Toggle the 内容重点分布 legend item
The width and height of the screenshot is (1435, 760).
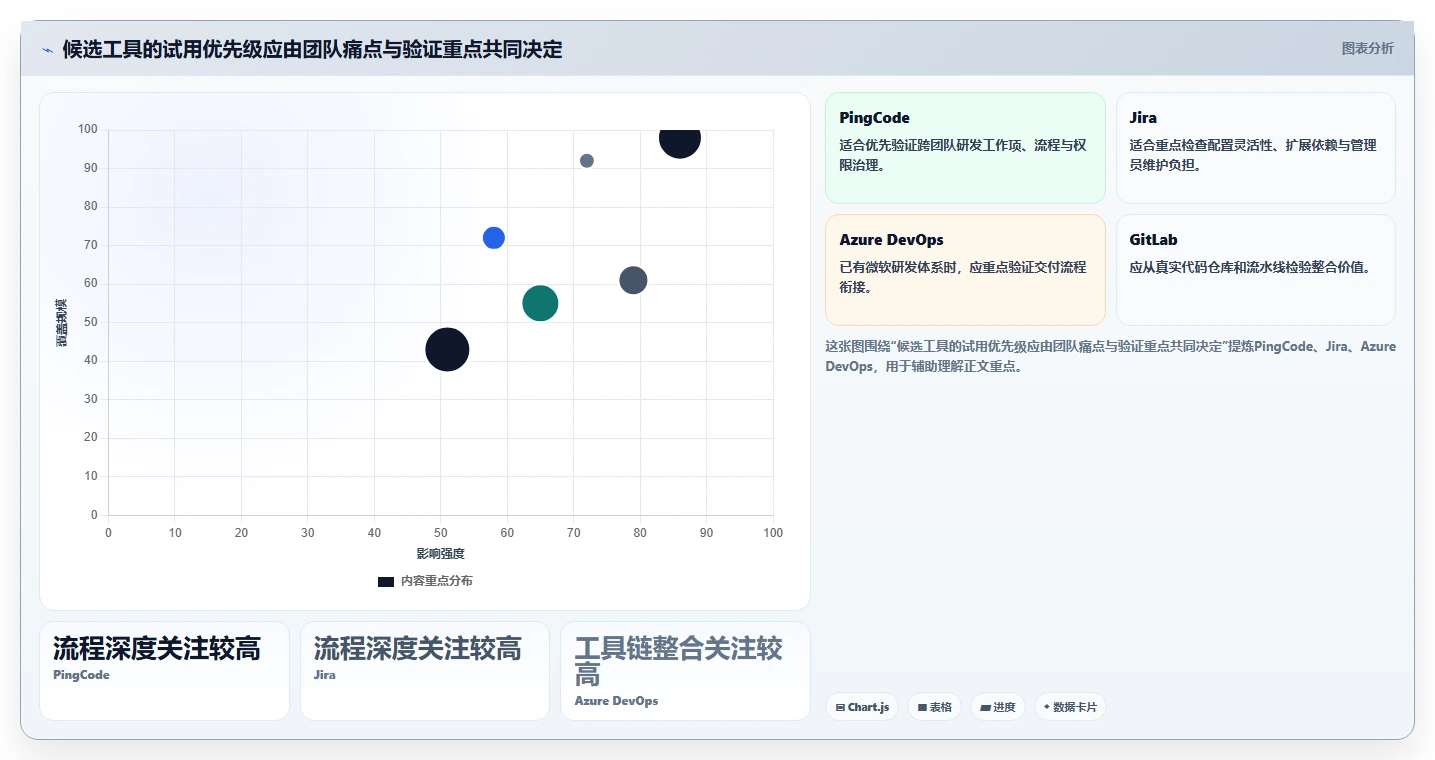point(425,581)
